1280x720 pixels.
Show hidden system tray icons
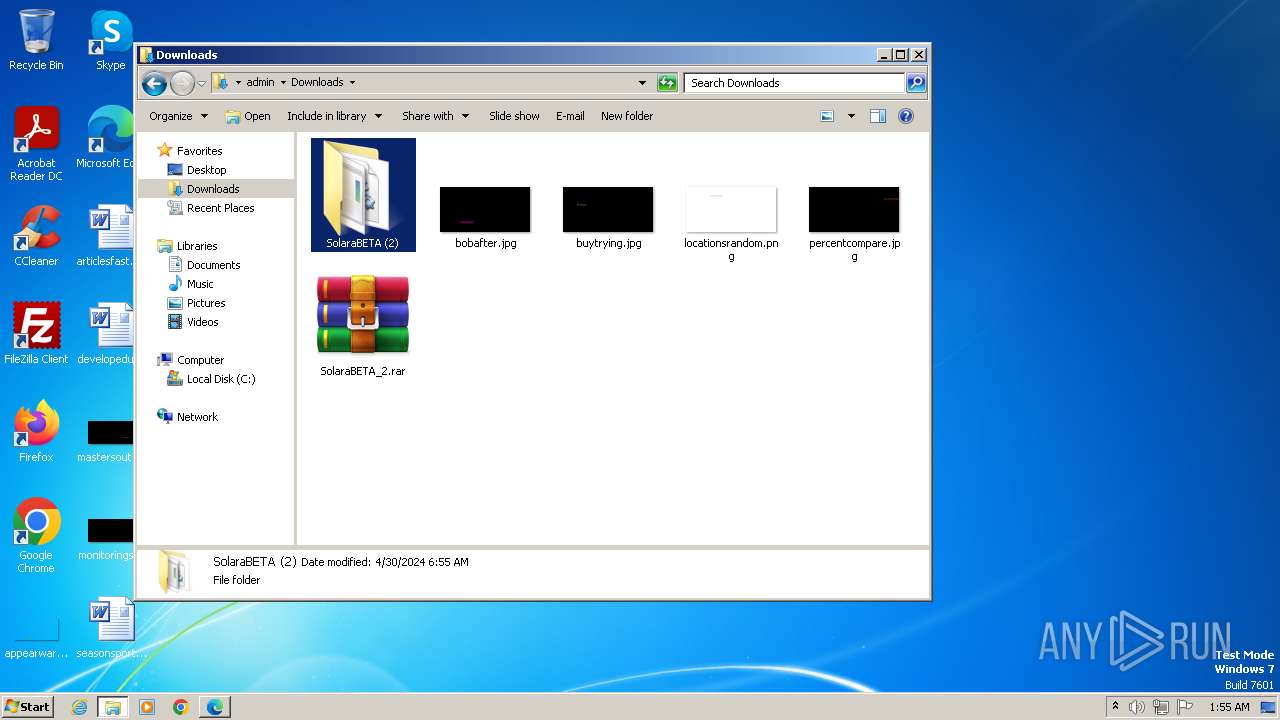1115,707
